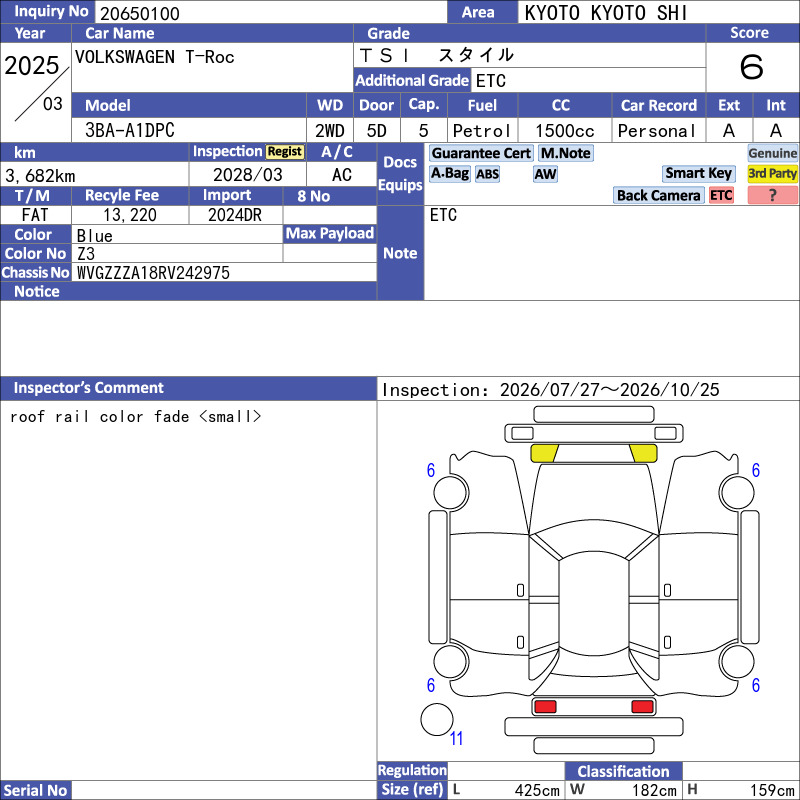Image resolution: width=800 pixels, height=800 pixels.
Task: Click the pink question mark badge
Action: click(772, 195)
